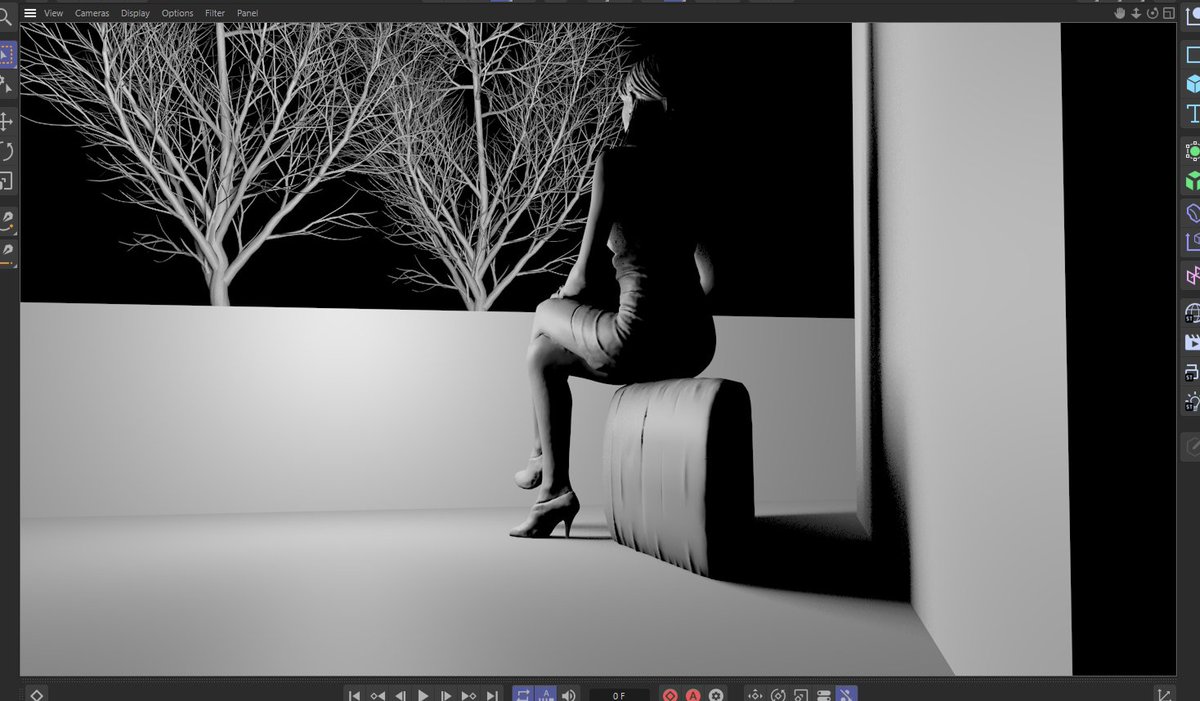
Task: Toggle timeline sound playback
Action: [x=569, y=695]
